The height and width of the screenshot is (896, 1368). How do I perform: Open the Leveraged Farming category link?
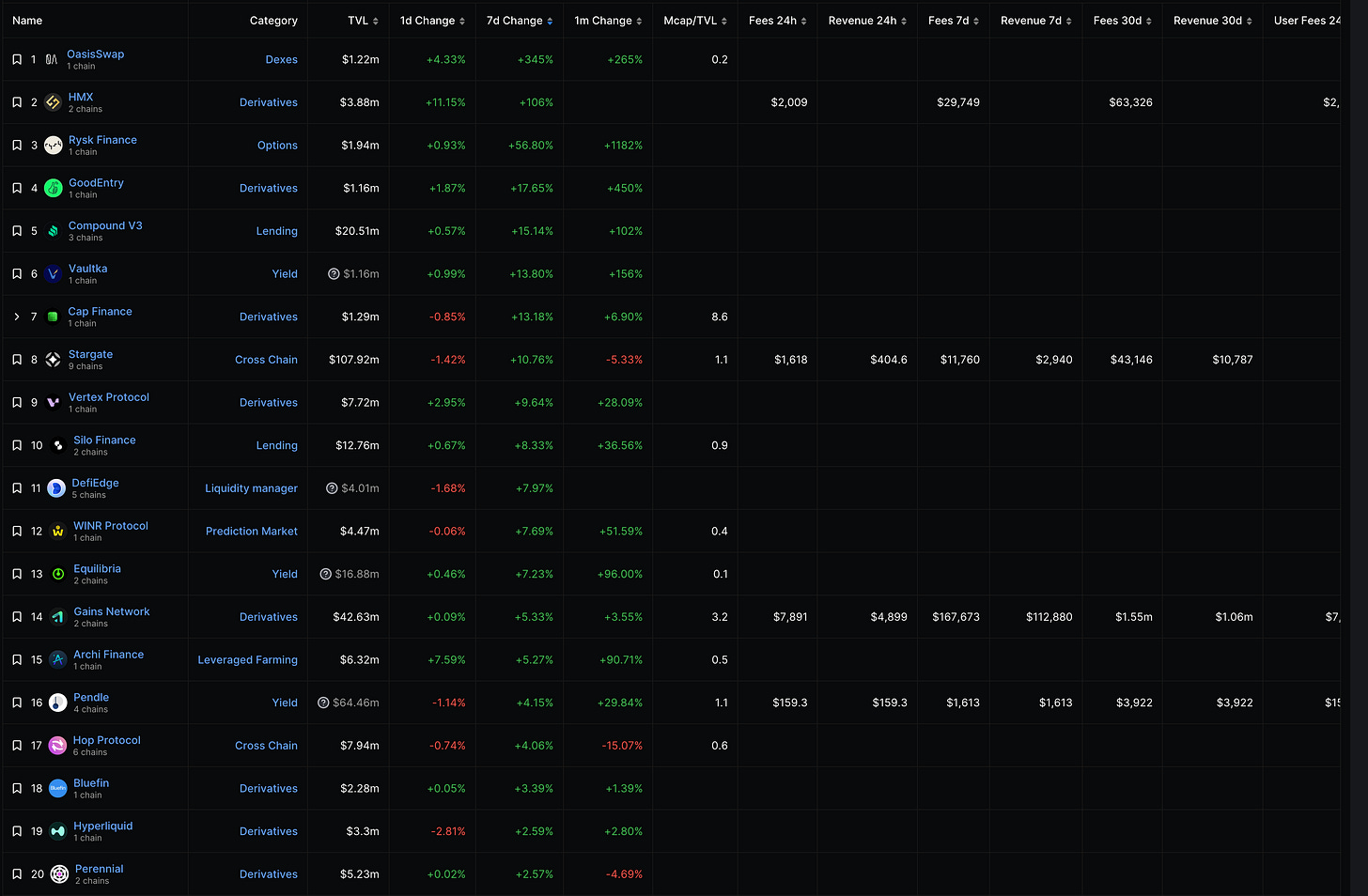[x=247, y=660]
